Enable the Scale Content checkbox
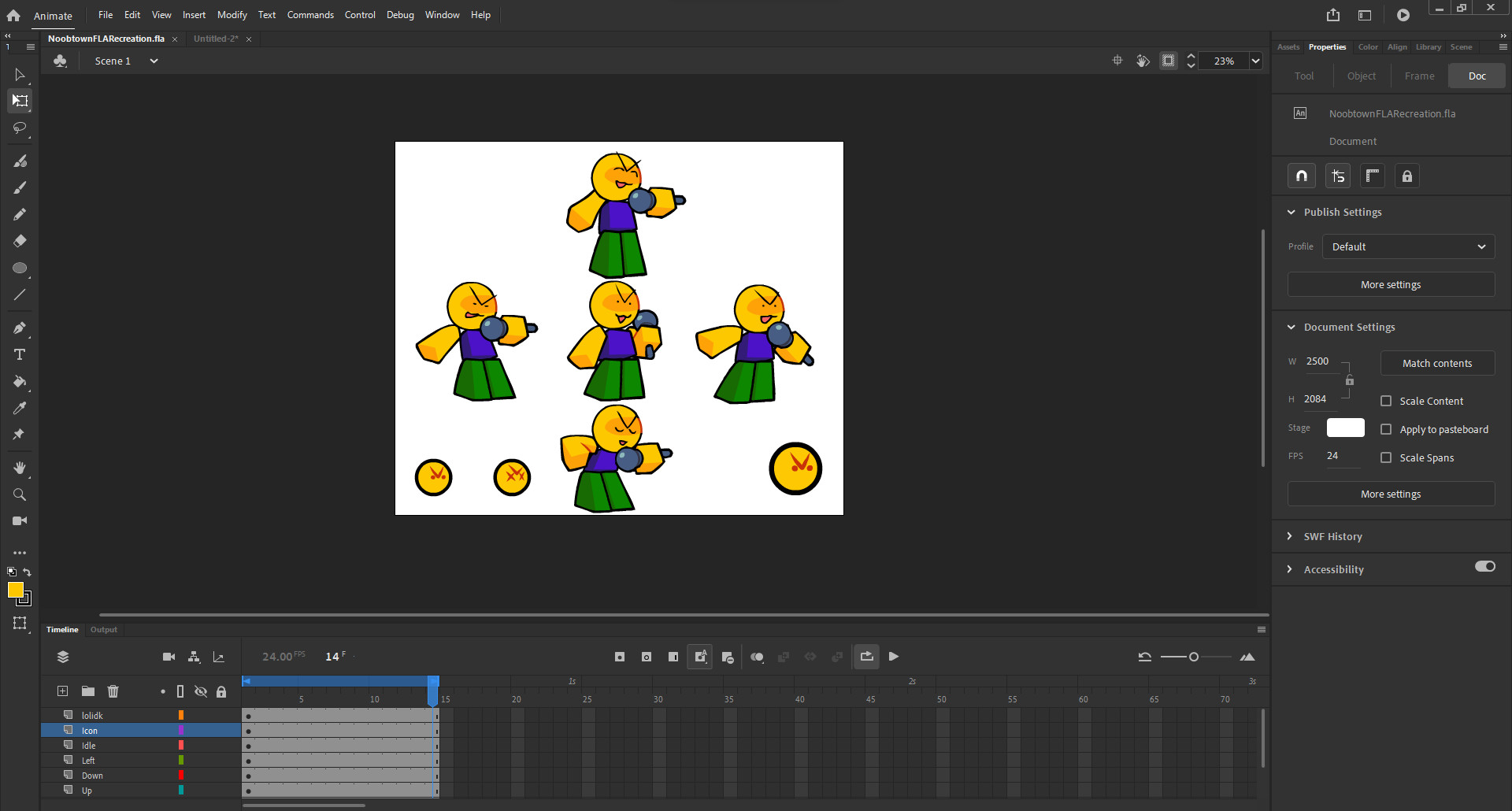 click(x=1386, y=401)
